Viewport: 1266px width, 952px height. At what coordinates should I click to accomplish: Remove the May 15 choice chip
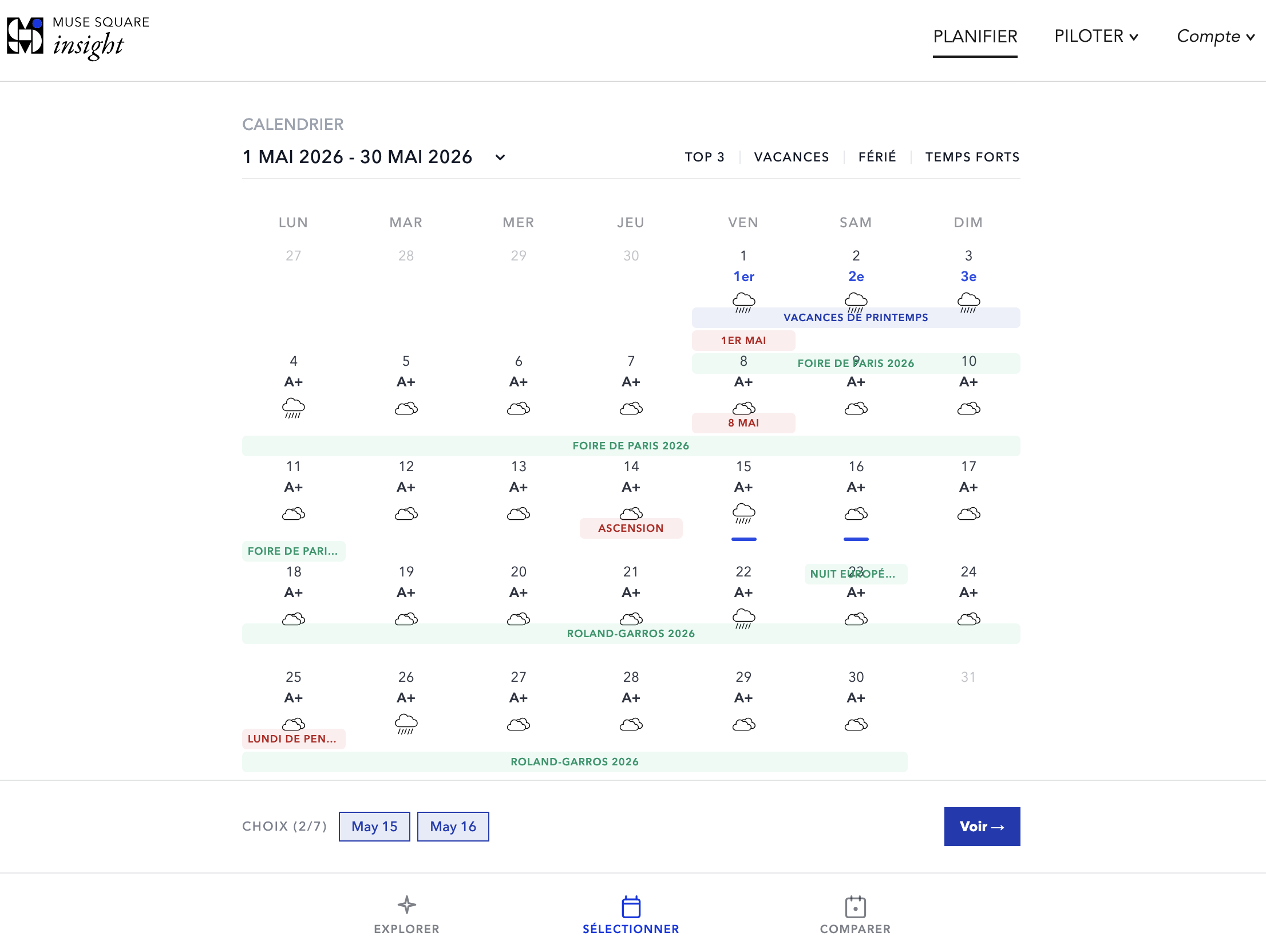point(374,826)
